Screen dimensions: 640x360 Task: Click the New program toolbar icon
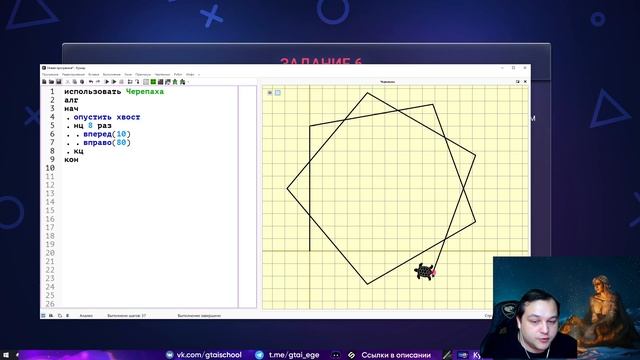44,82
